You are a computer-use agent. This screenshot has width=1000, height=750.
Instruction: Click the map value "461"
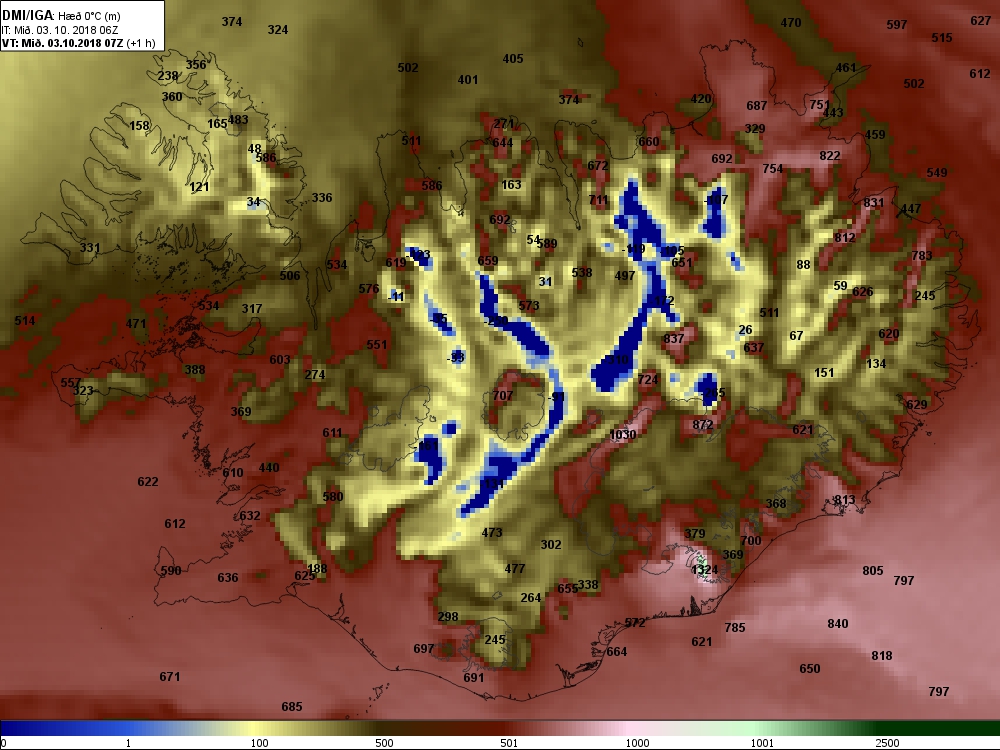point(846,68)
